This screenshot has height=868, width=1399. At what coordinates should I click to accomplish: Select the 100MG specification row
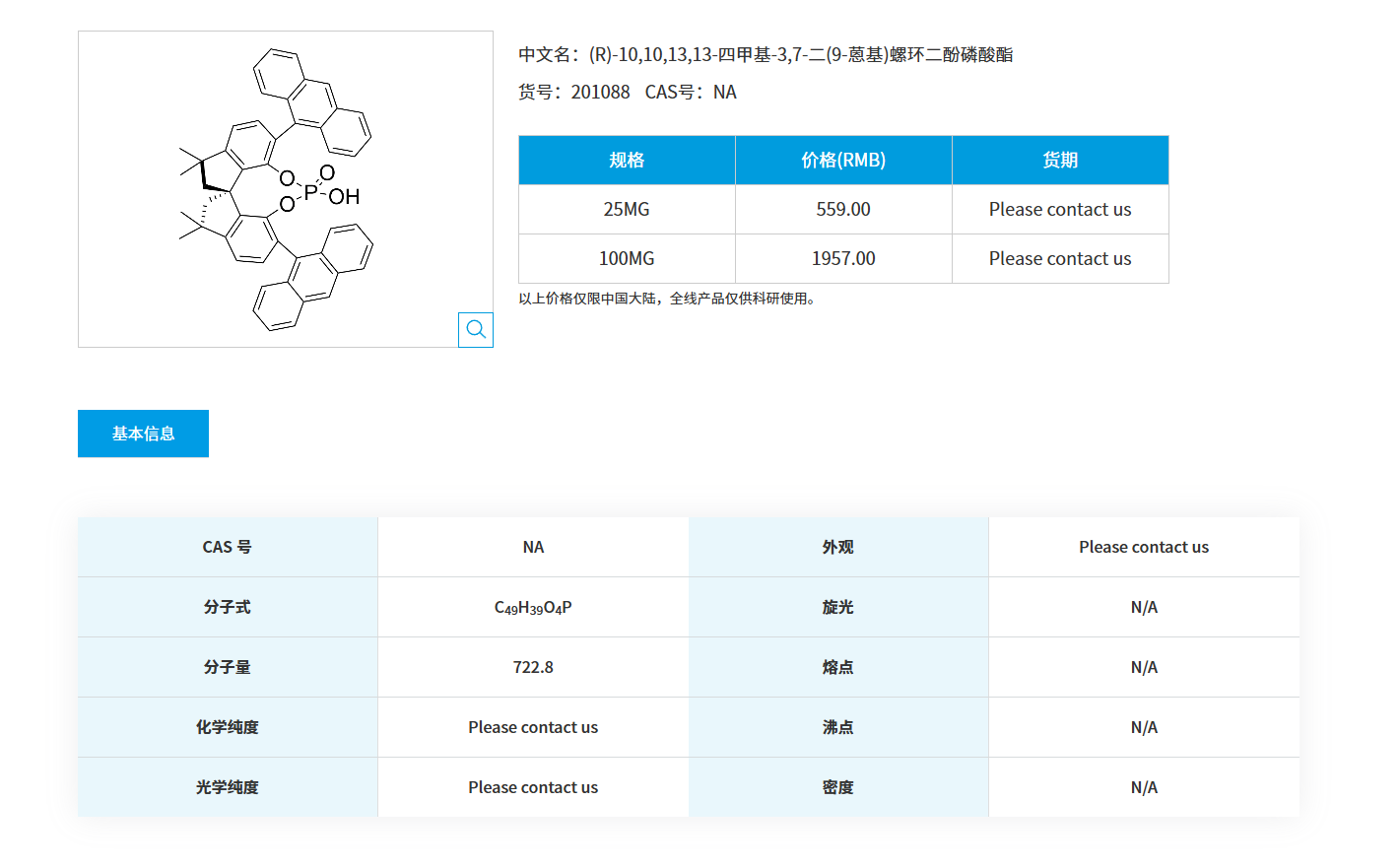pos(626,258)
